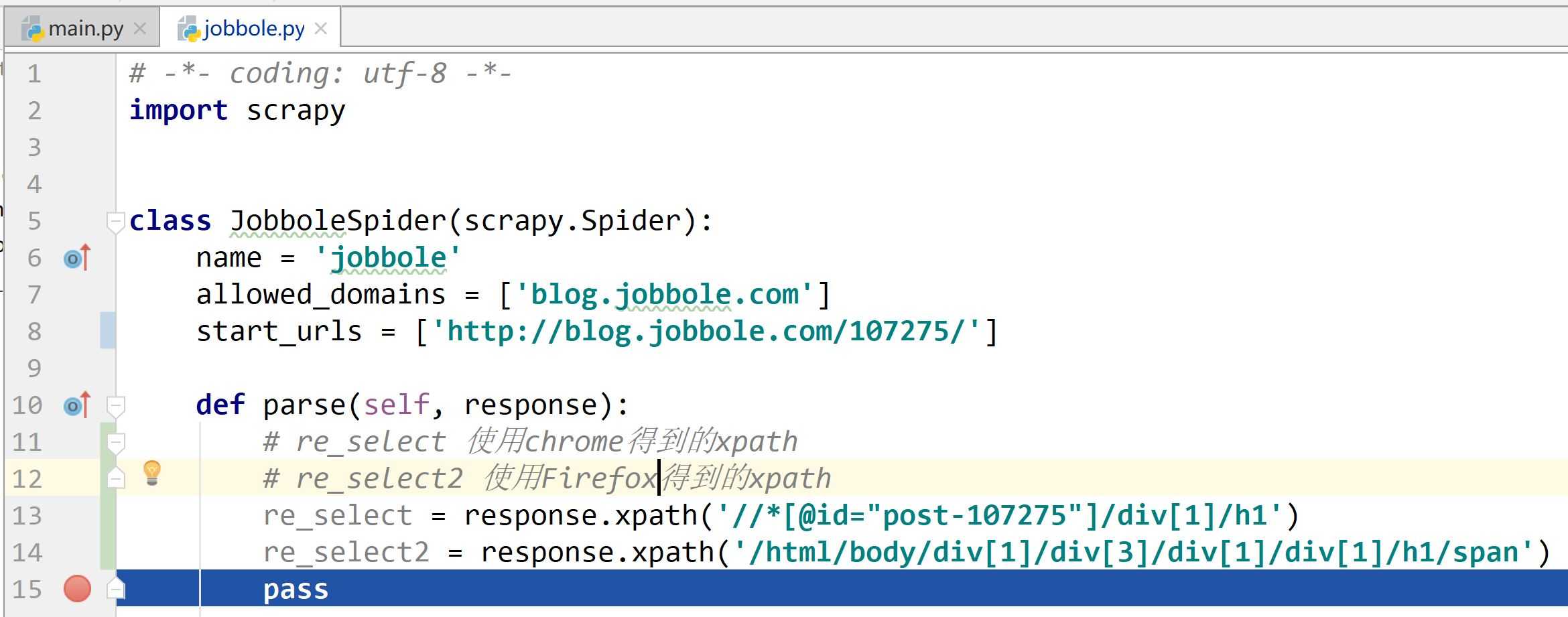Click the def keyword on line 10
1568x617 pixels.
point(220,405)
